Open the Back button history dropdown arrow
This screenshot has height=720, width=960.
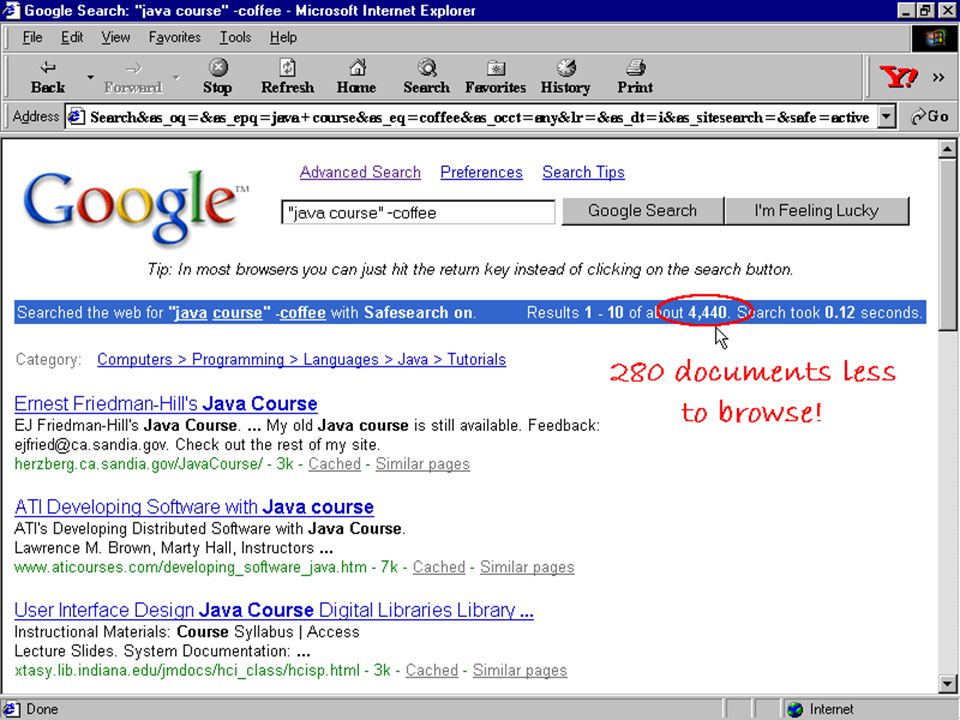[x=90, y=77]
